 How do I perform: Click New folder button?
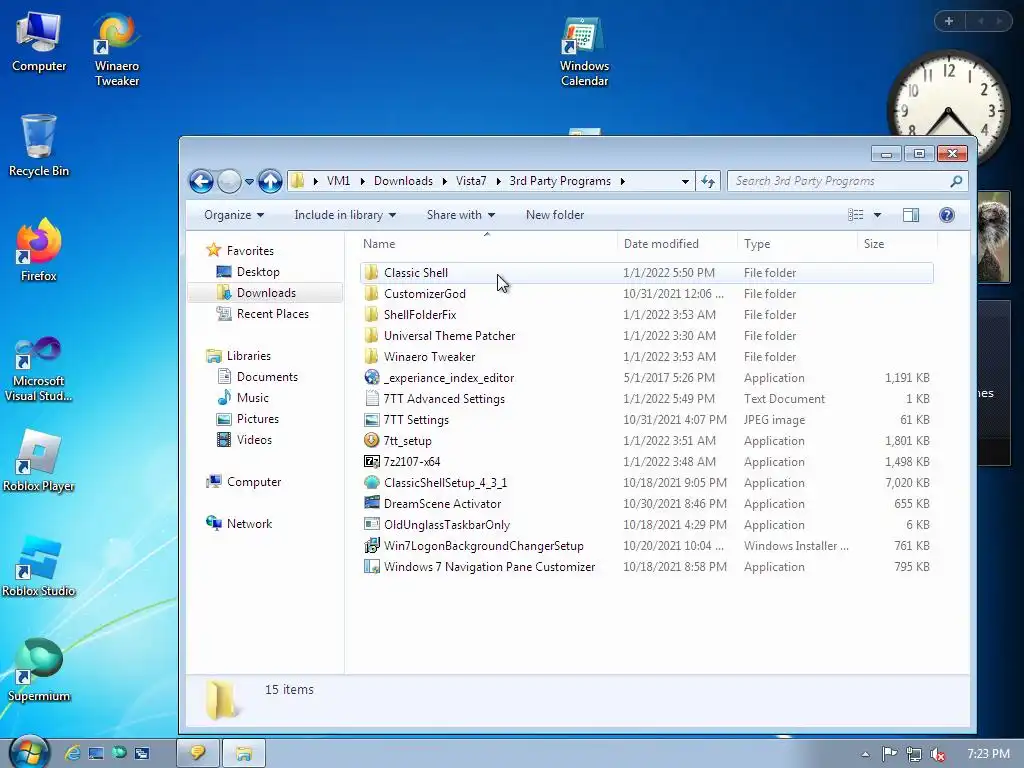tap(554, 215)
